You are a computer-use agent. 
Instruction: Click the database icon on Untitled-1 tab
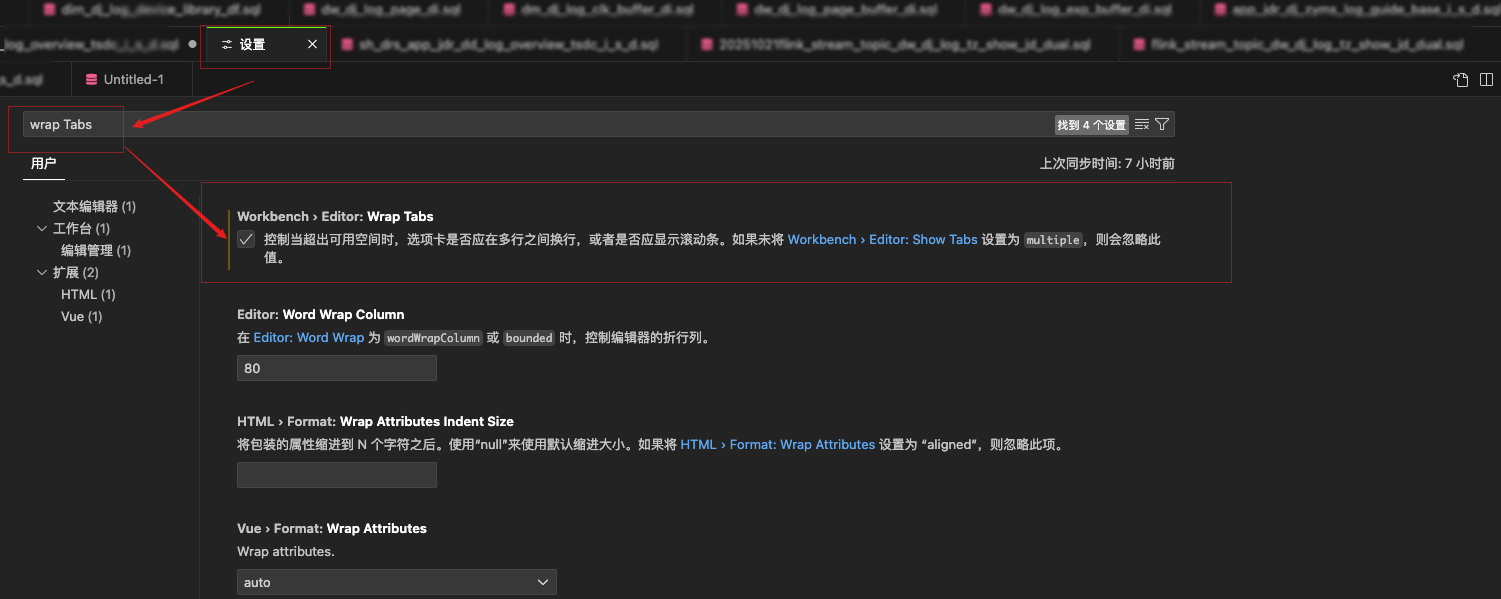tap(91, 80)
